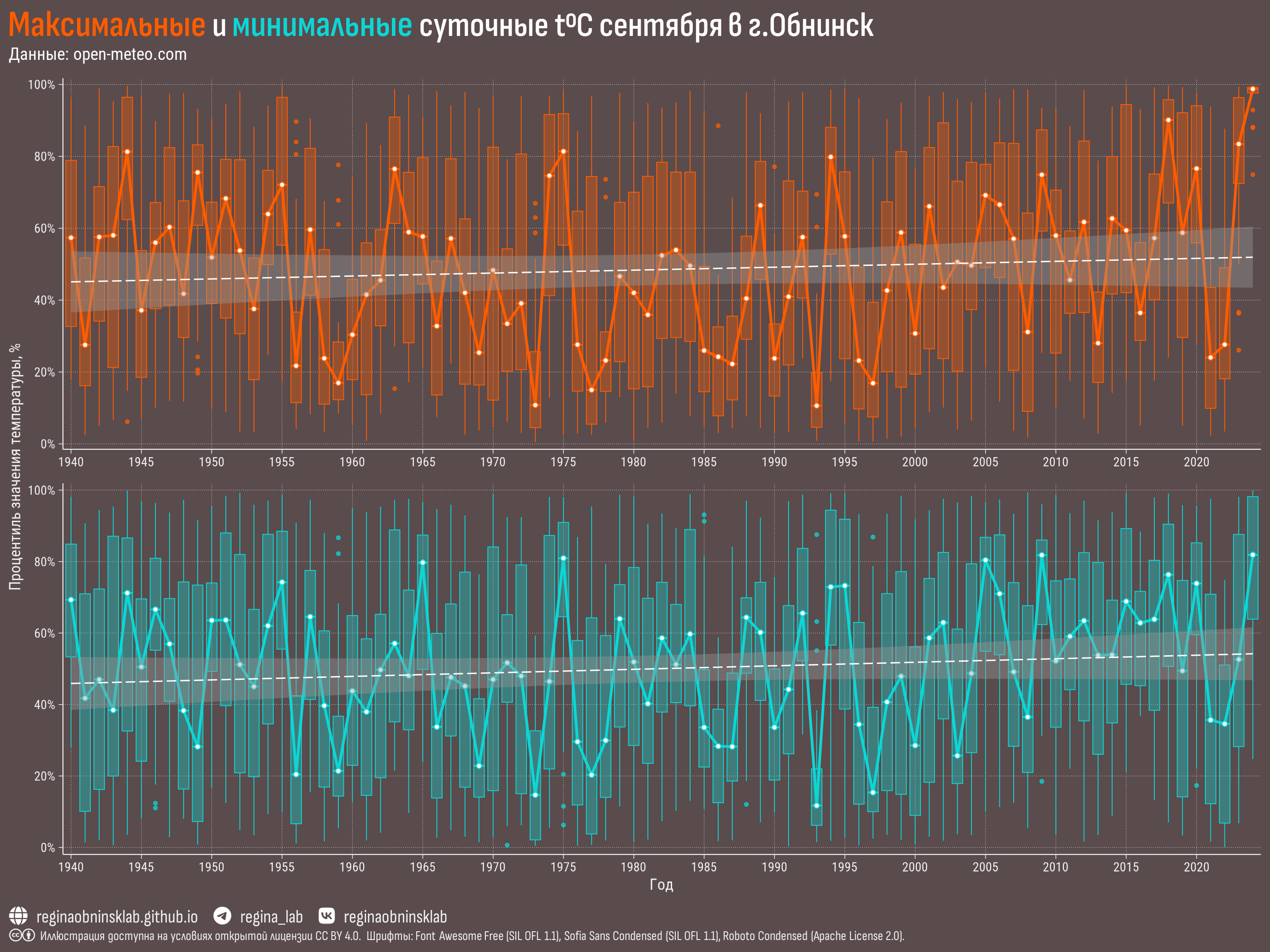The width and height of the screenshot is (1270, 952).
Task: Click the open-meteo.com data source text
Action: tap(130, 54)
